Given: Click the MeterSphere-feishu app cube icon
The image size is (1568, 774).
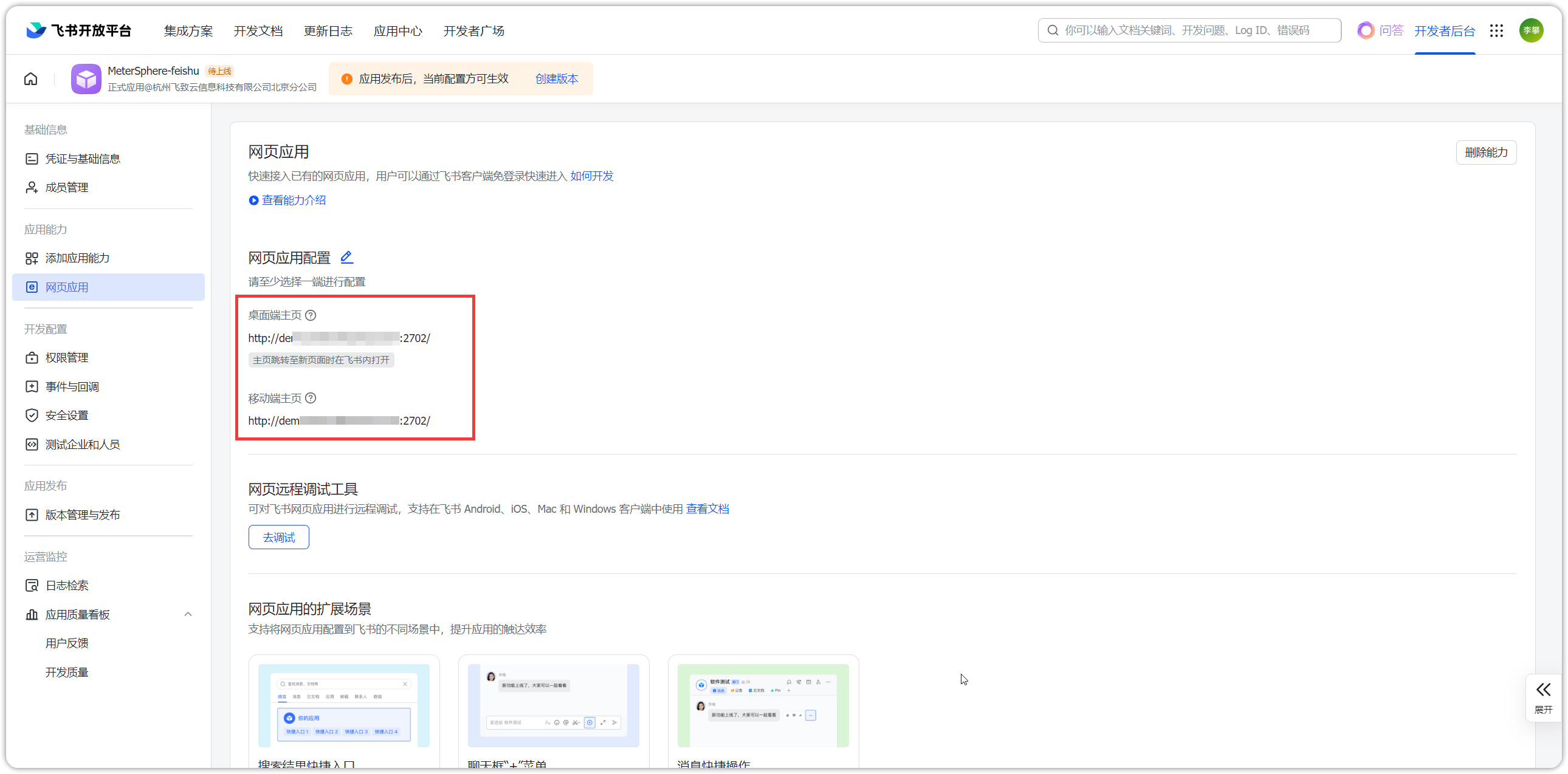Looking at the screenshot, I should coord(86,79).
